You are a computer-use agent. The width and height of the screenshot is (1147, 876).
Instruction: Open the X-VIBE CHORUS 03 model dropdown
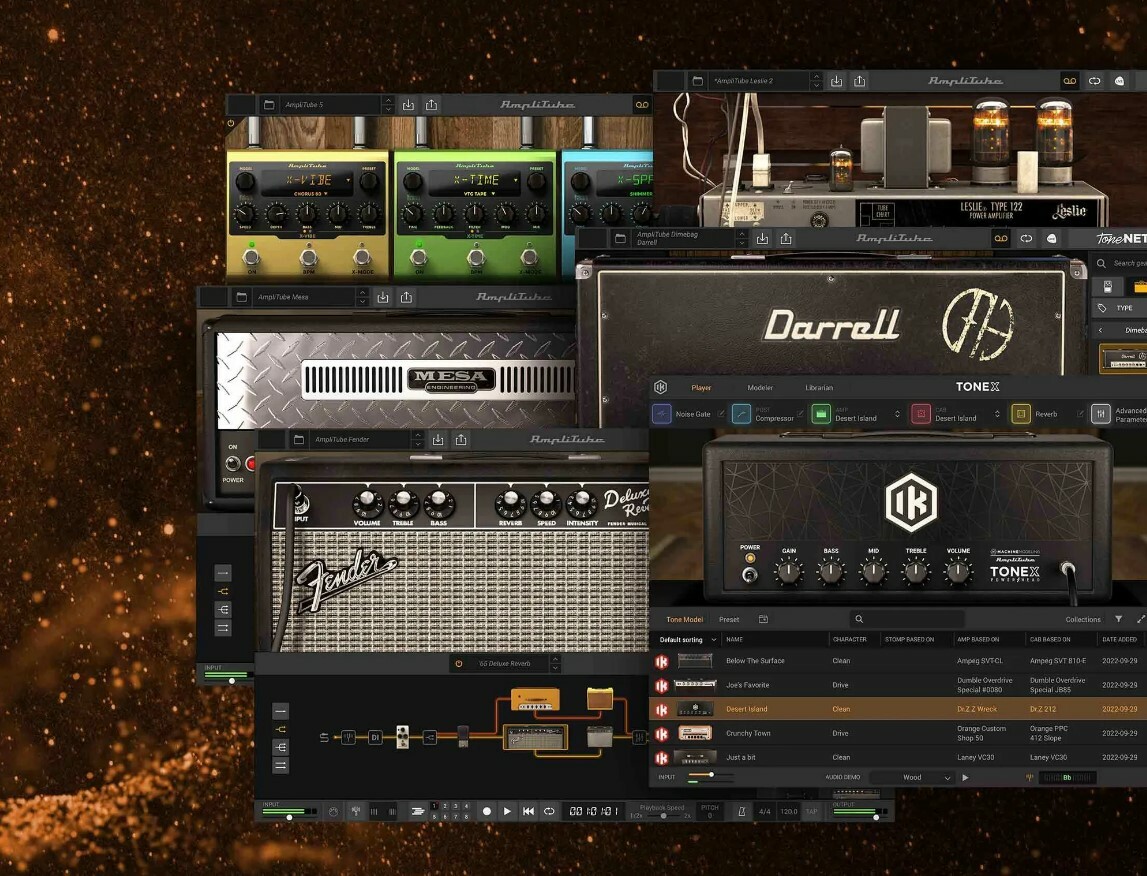point(310,194)
